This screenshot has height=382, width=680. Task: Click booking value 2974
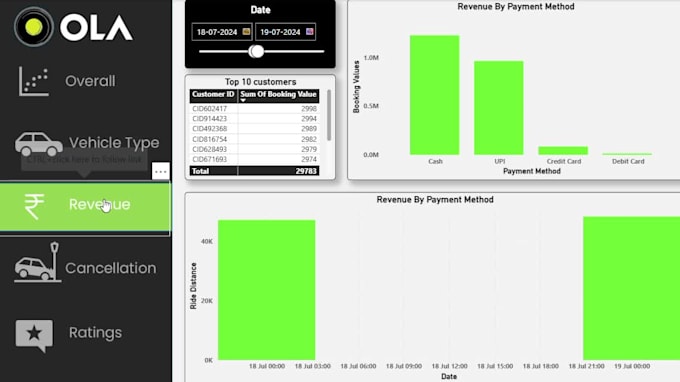pyautogui.click(x=309, y=159)
